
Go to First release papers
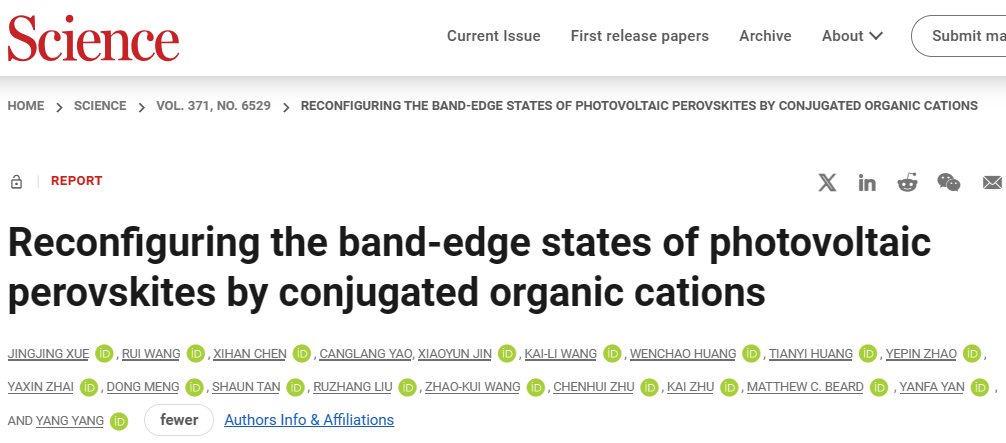(639, 36)
